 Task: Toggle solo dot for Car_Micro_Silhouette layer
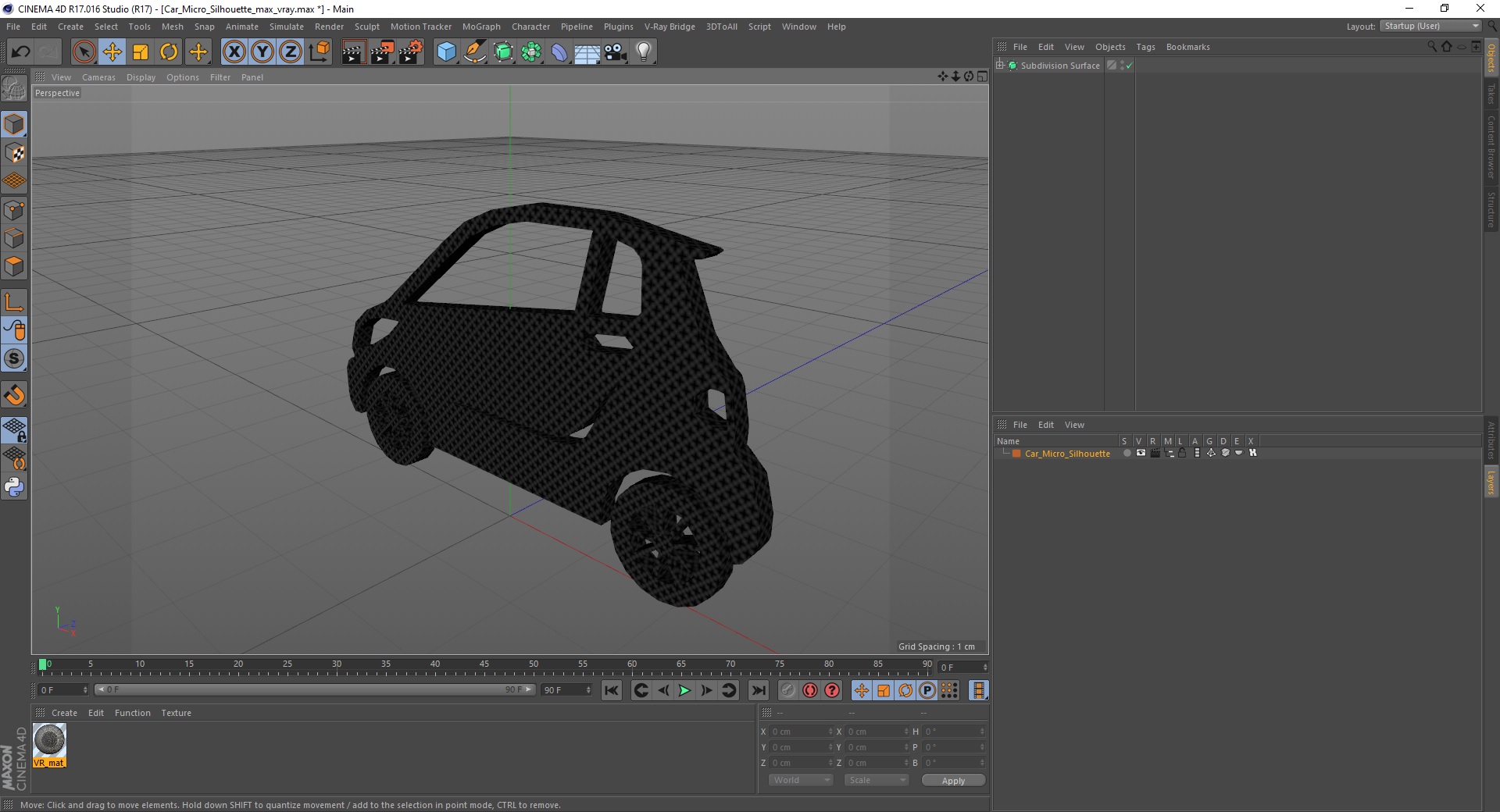point(1127,453)
